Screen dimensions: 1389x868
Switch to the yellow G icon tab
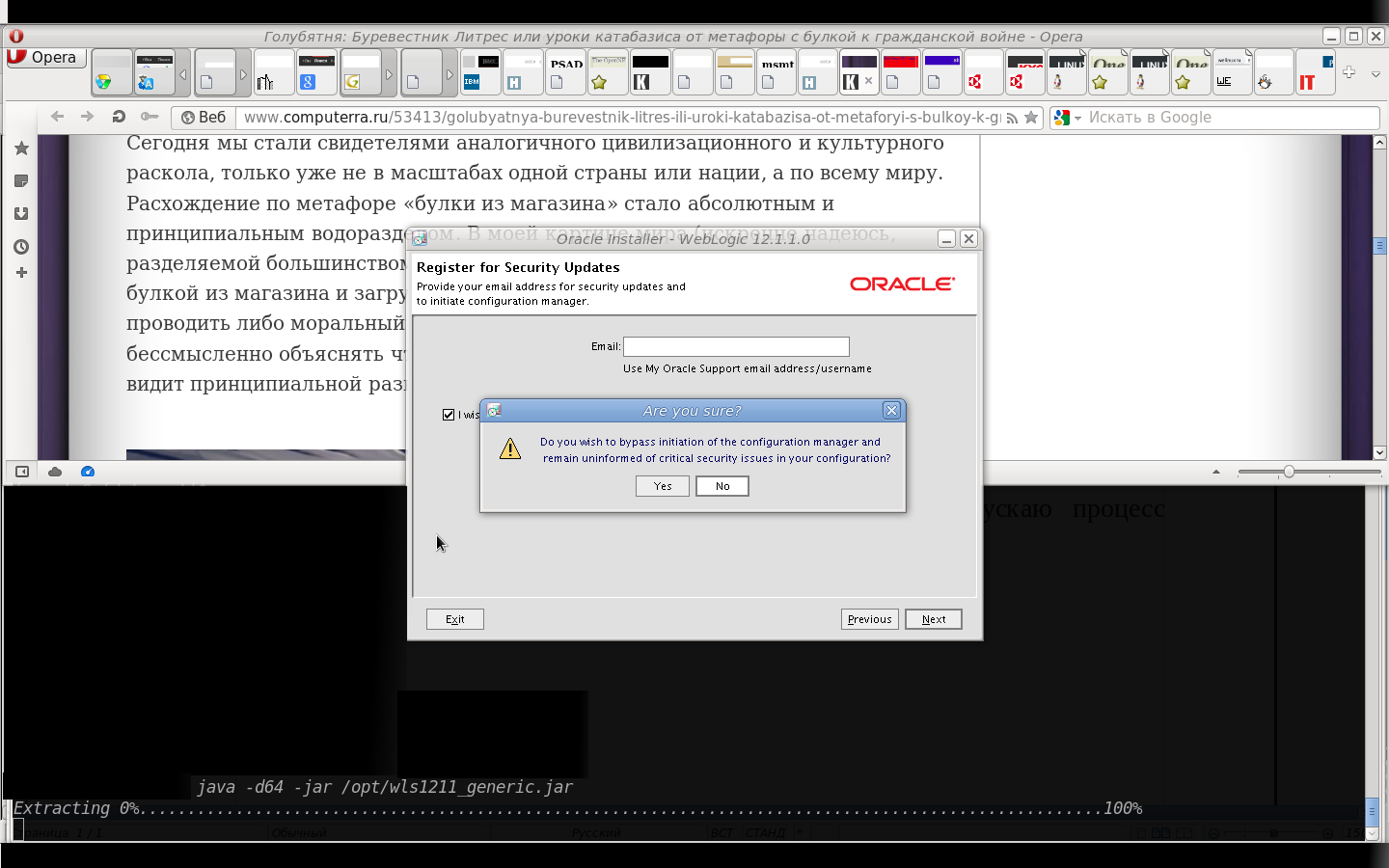[x=361, y=72]
